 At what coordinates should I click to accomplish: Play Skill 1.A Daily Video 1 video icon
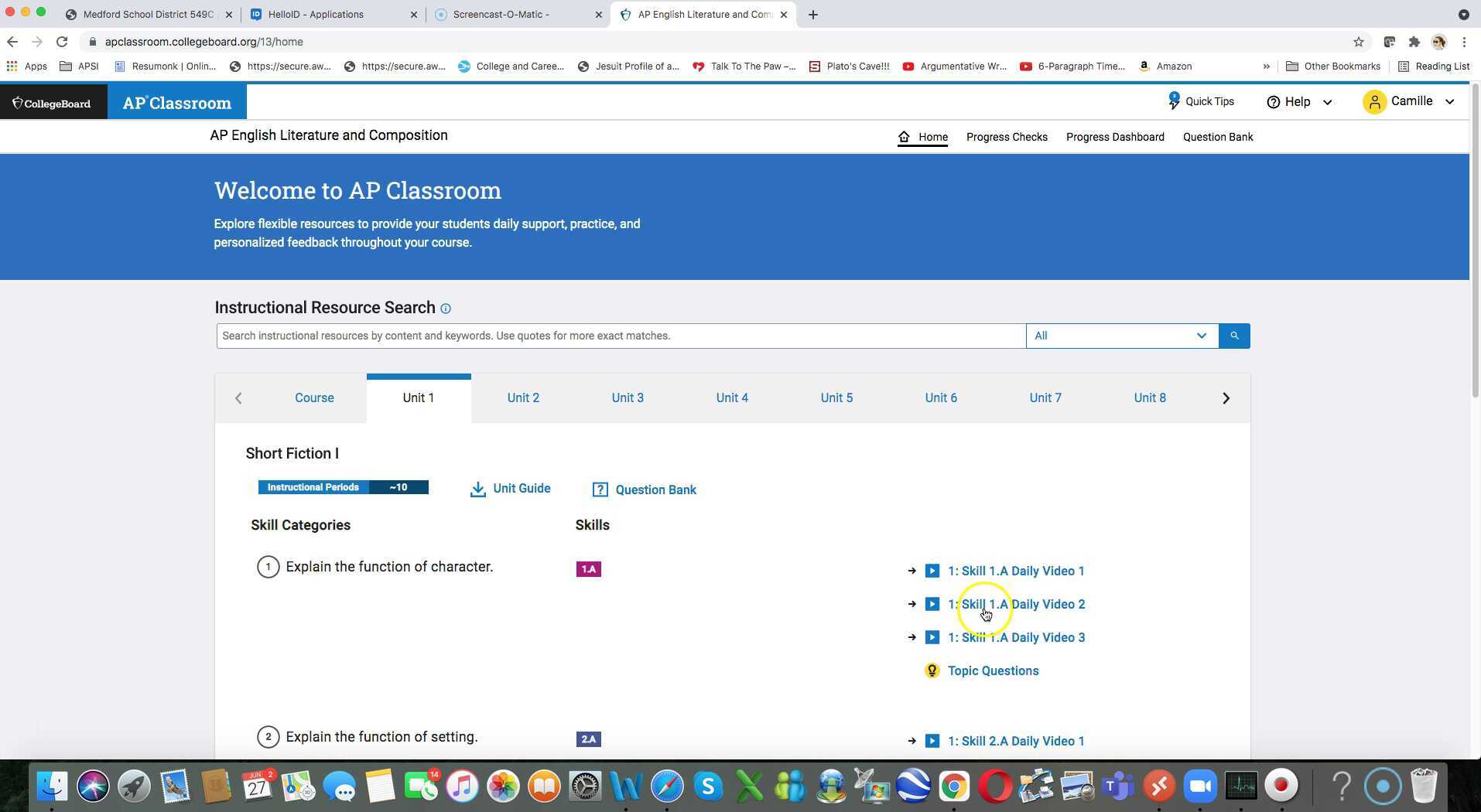(932, 571)
